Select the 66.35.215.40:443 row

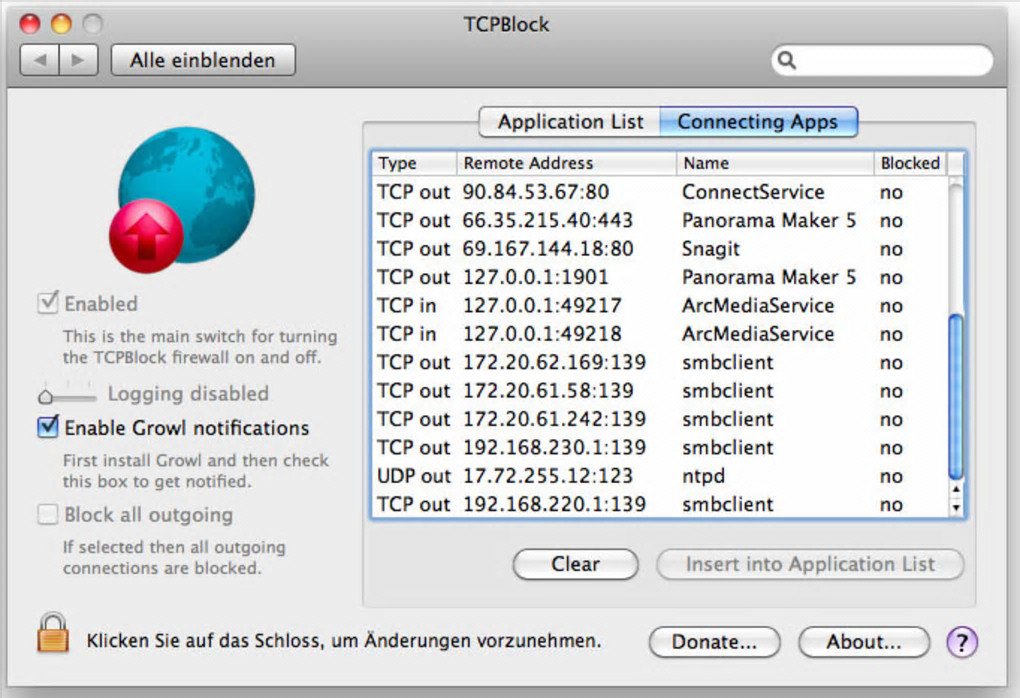(660, 221)
